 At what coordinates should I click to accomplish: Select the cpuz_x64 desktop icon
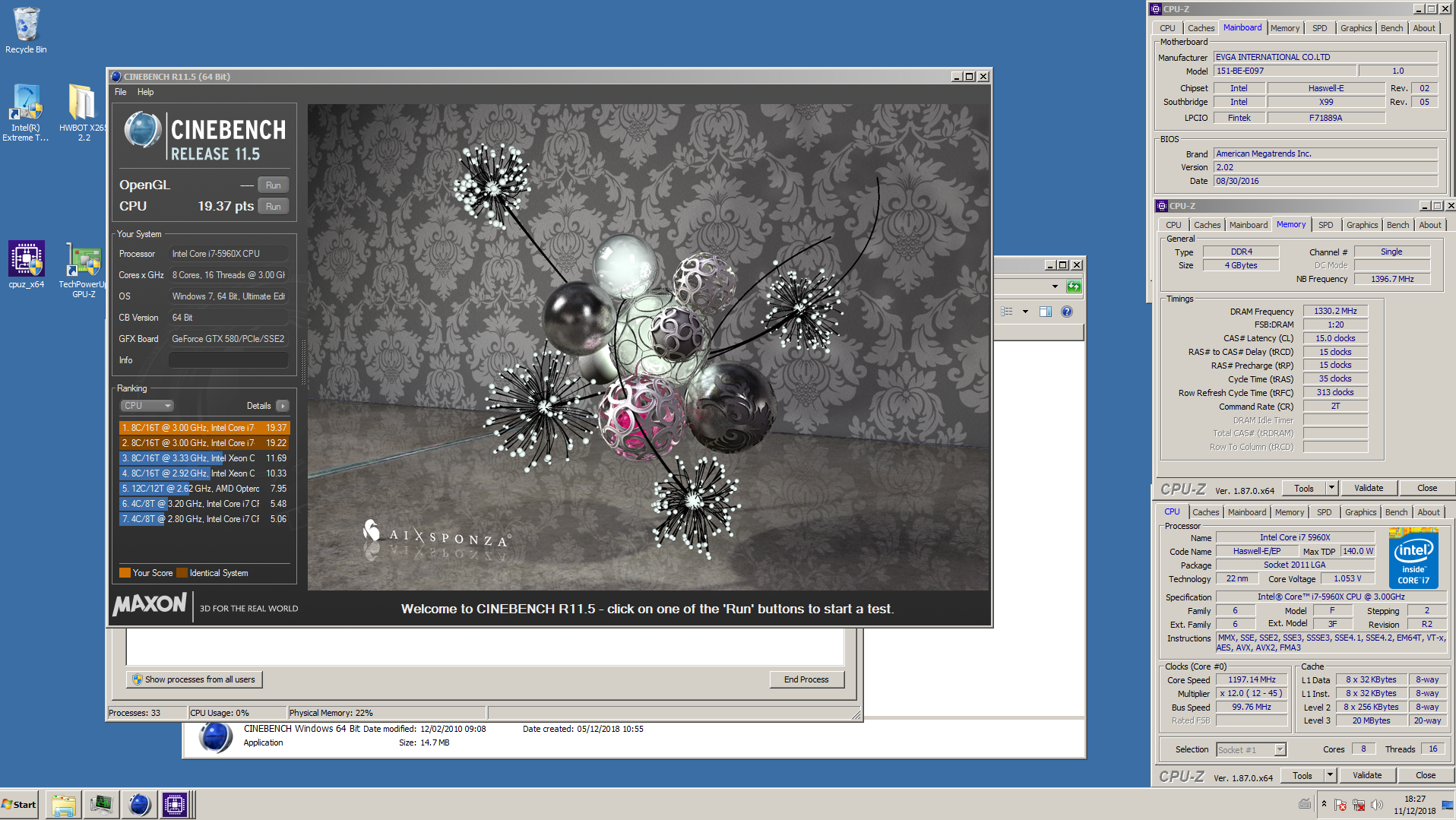[26, 264]
